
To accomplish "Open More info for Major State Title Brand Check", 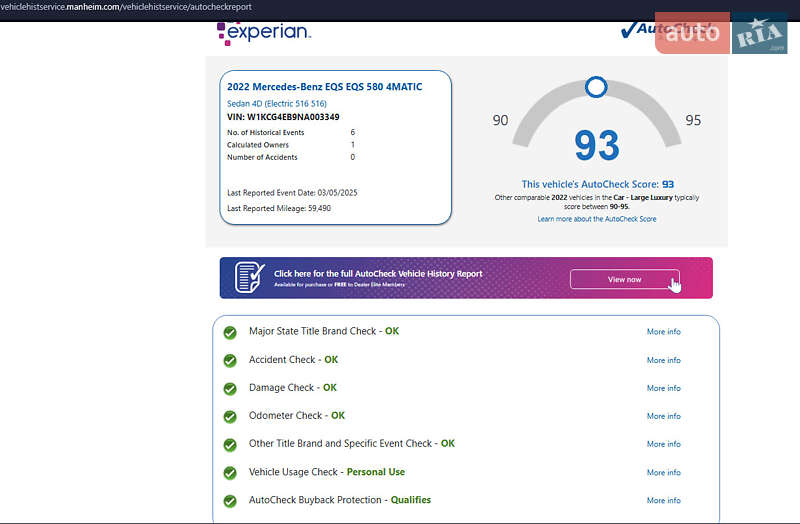I will [663, 332].
